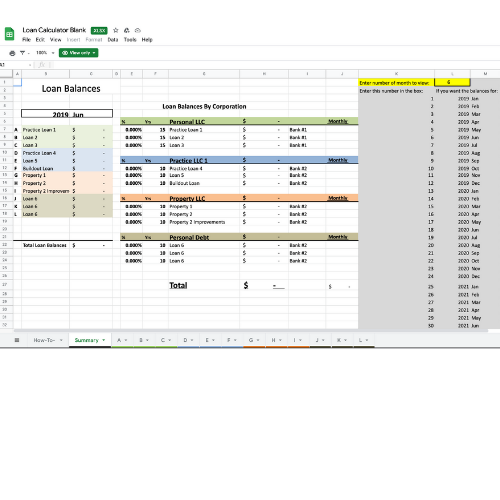Click the yellow month number input cell
The image size is (500, 500).
coord(452,82)
